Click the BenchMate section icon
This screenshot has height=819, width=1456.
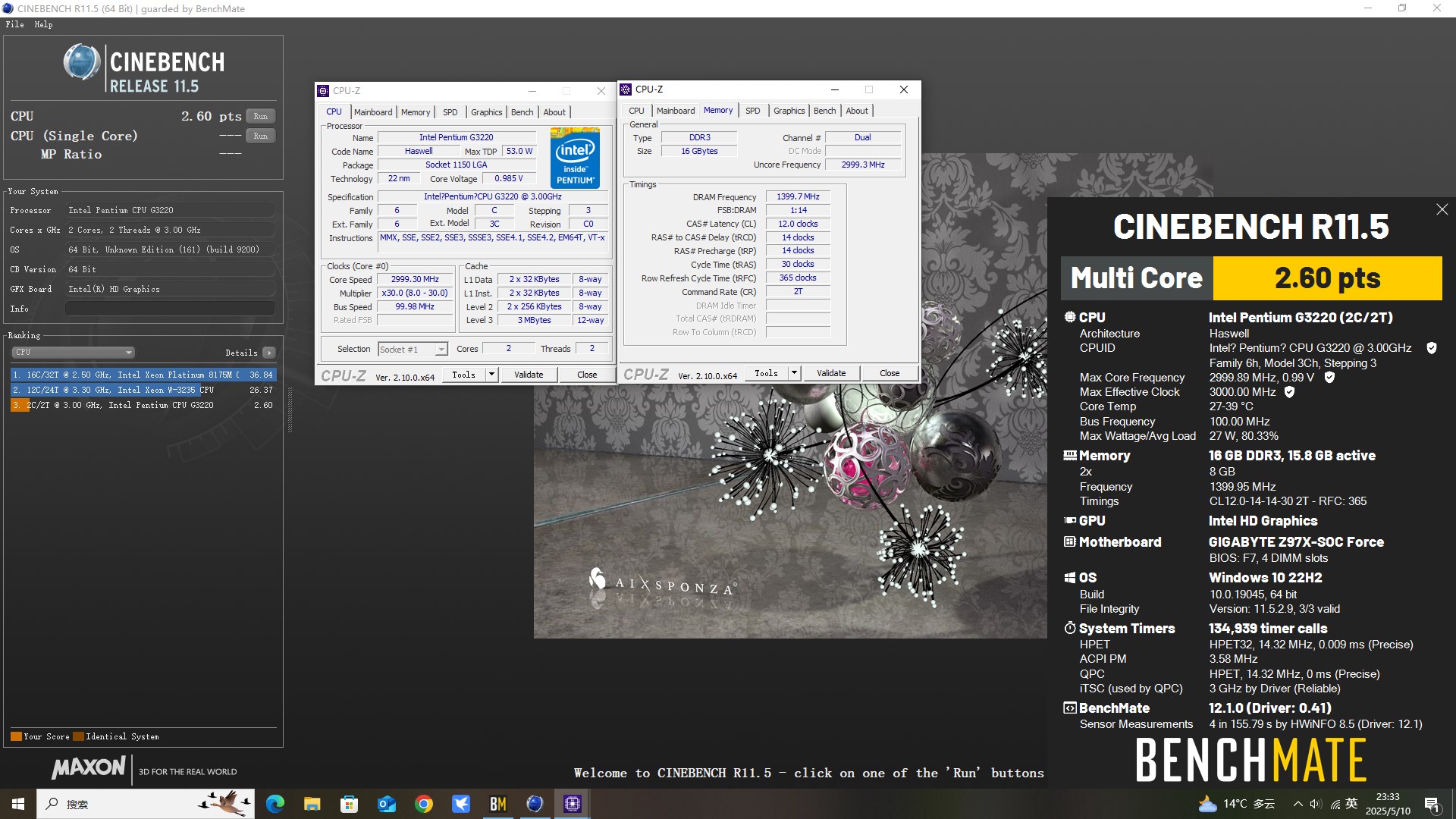(x=1070, y=708)
